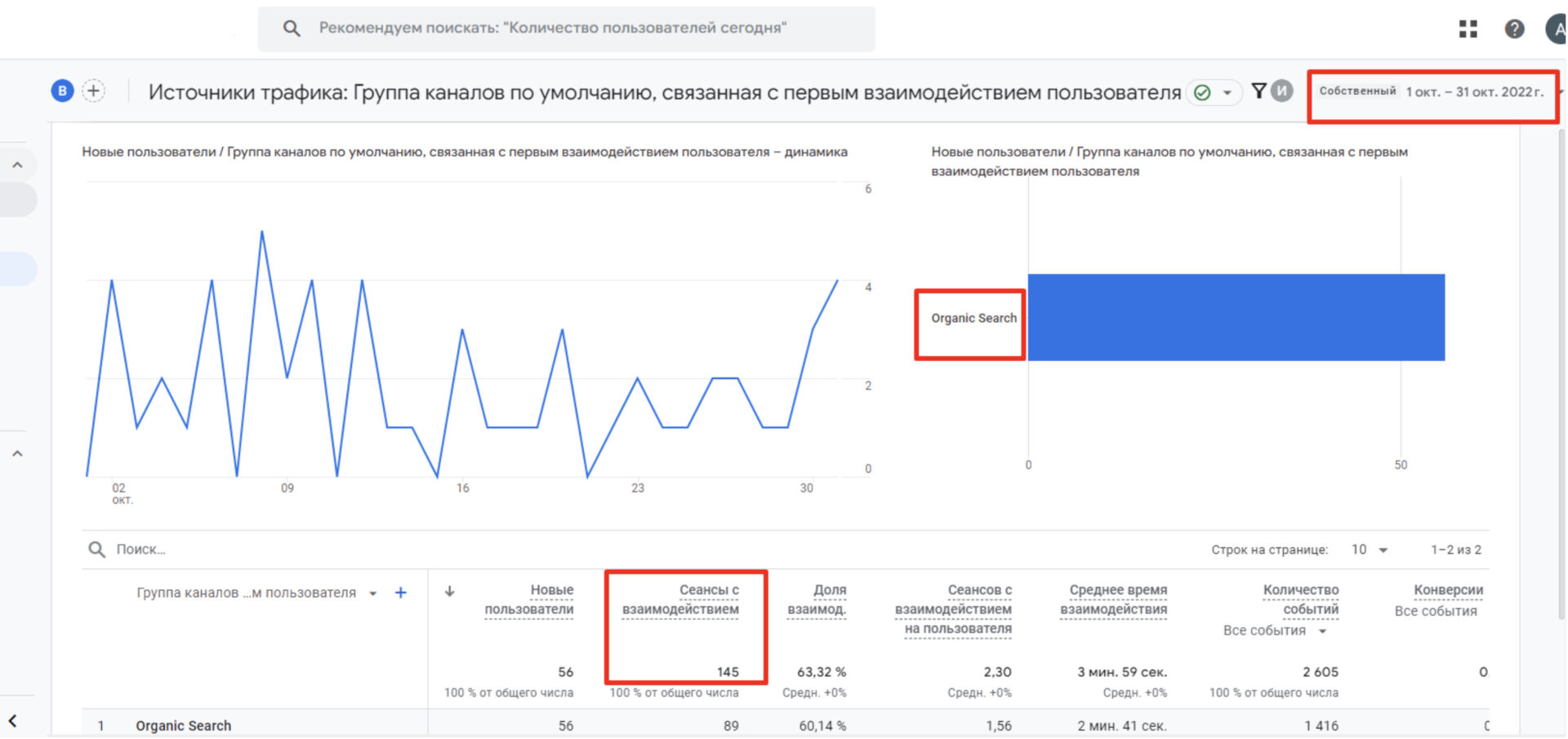
Task: Sort by Конверсии column header
Action: pyautogui.click(x=1448, y=590)
